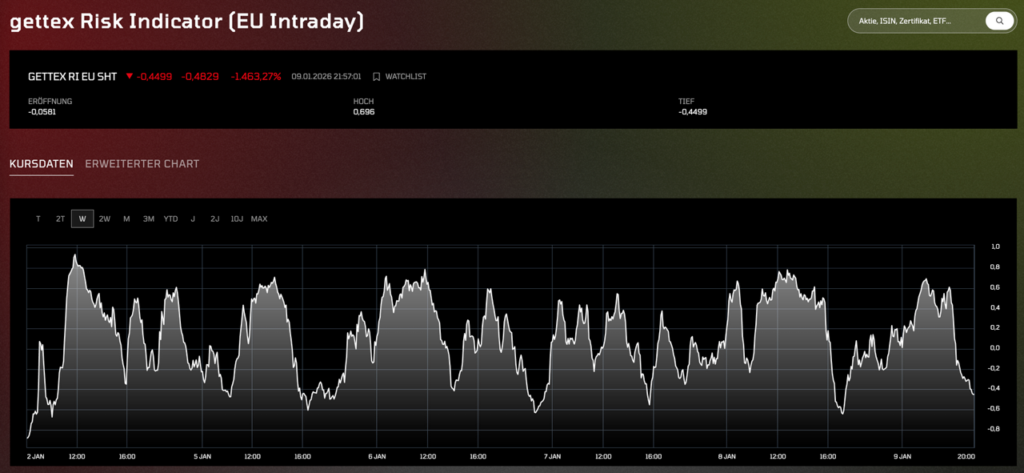Click the chart peak after 2 JAN 12:00

pos(75,256)
